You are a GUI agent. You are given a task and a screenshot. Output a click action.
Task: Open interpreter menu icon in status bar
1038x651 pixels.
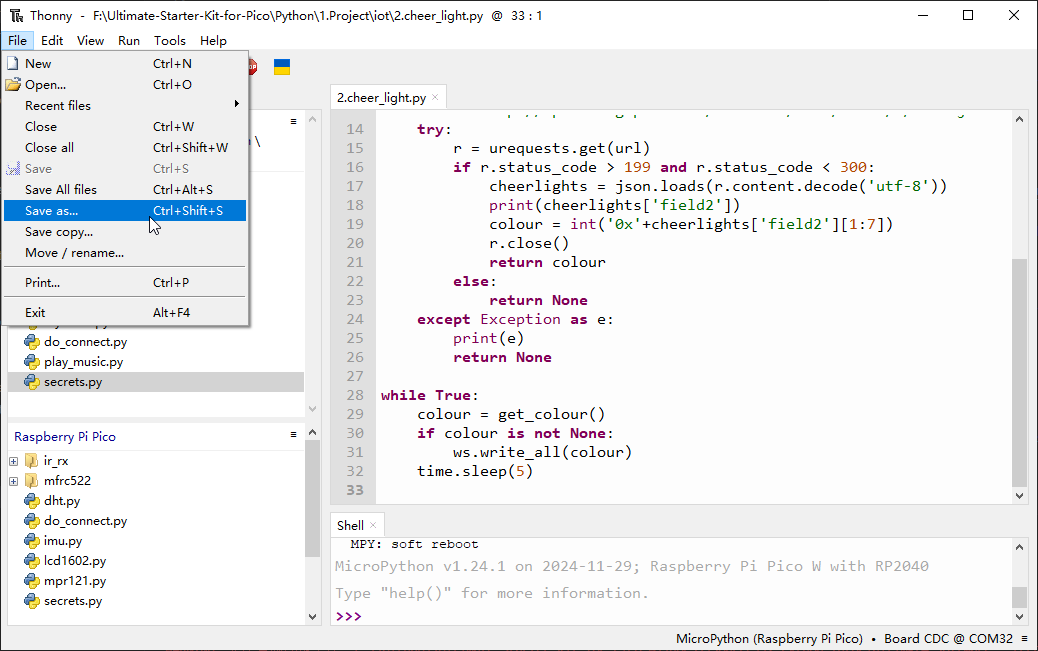pyautogui.click(x=1025, y=638)
